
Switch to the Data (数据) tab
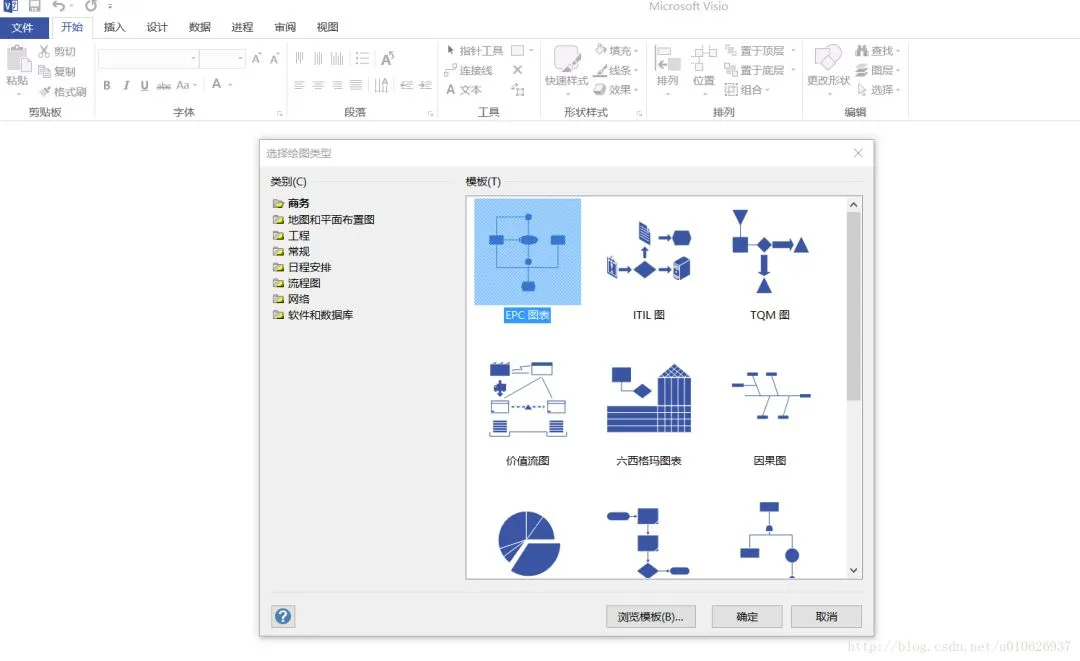point(200,28)
